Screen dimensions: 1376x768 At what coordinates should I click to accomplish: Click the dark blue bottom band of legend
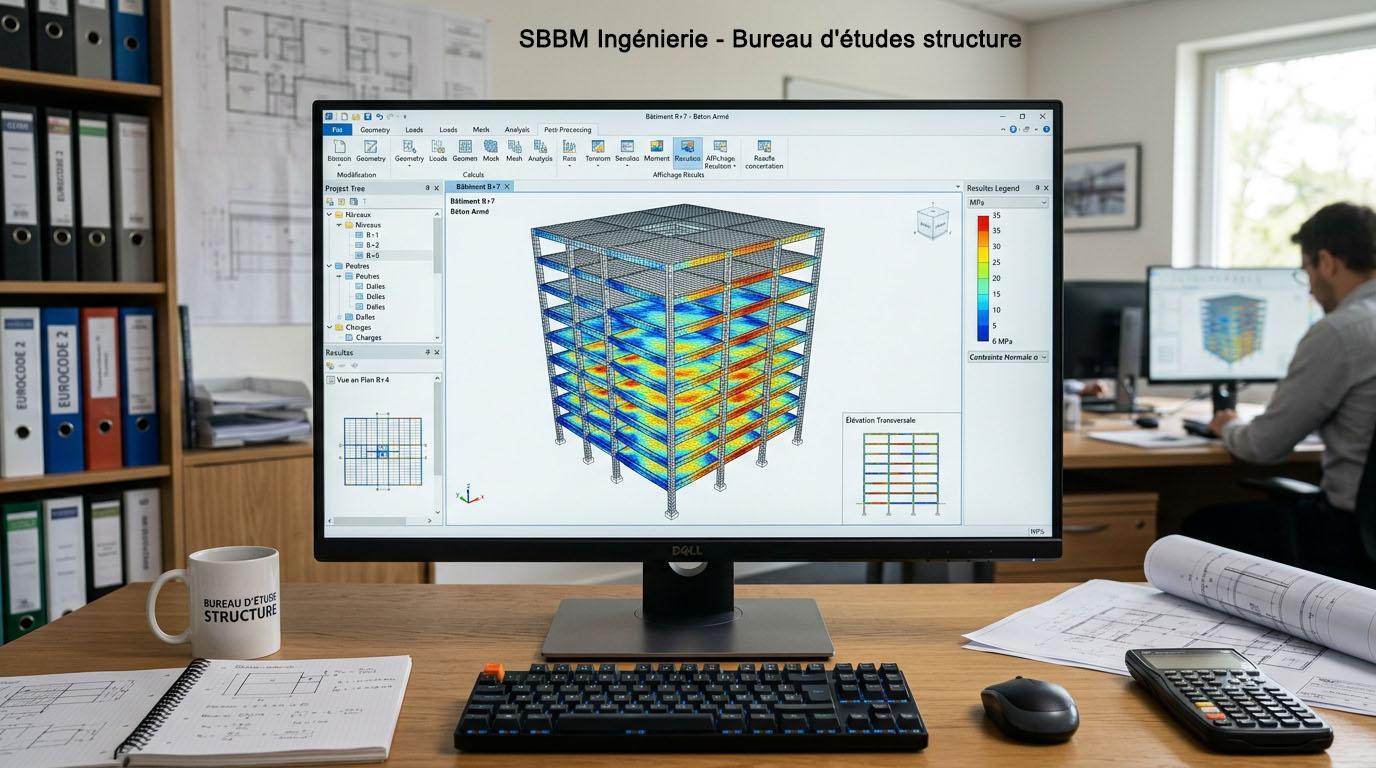coord(983,333)
